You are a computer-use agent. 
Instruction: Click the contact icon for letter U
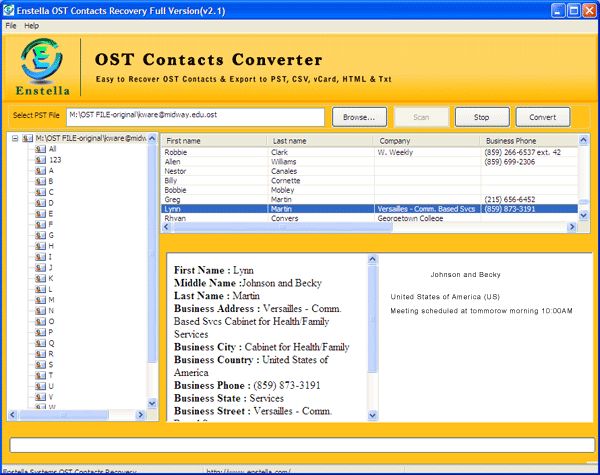point(40,386)
